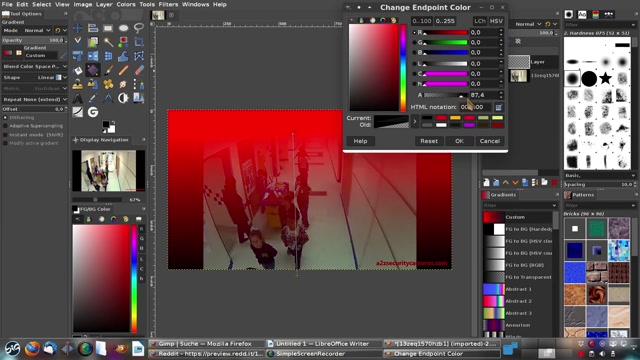This screenshot has width=640, height=360.
Task: Open the Repeat None (extend) dropdown
Action: coord(35,99)
